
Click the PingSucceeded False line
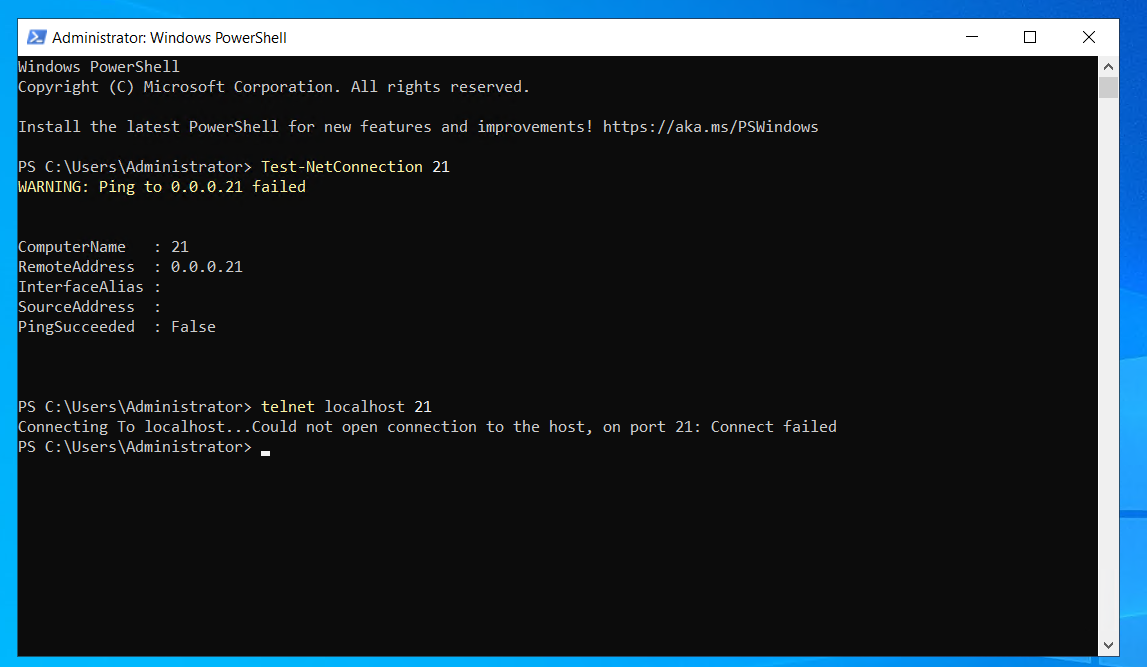click(116, 326)
